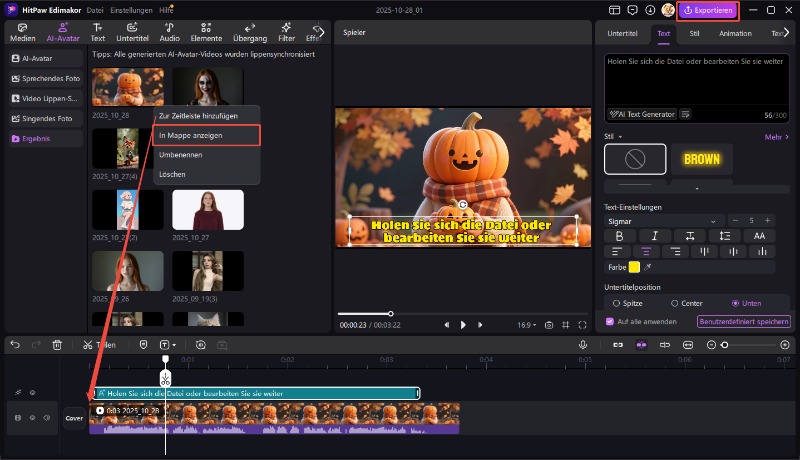The height and width of the screenshot is (460, 800).
Task: Select the Spitze position radio button
Action: (616, 303)
